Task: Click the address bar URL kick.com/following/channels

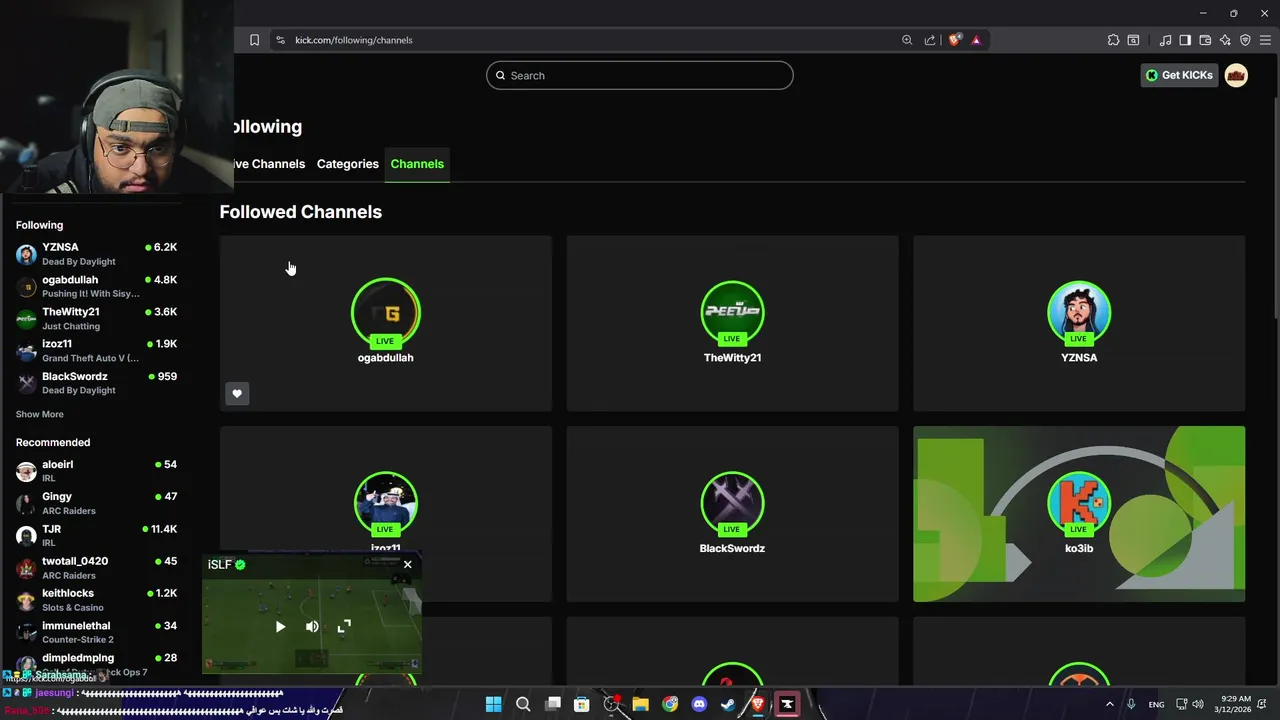Action: pos(354,40)
